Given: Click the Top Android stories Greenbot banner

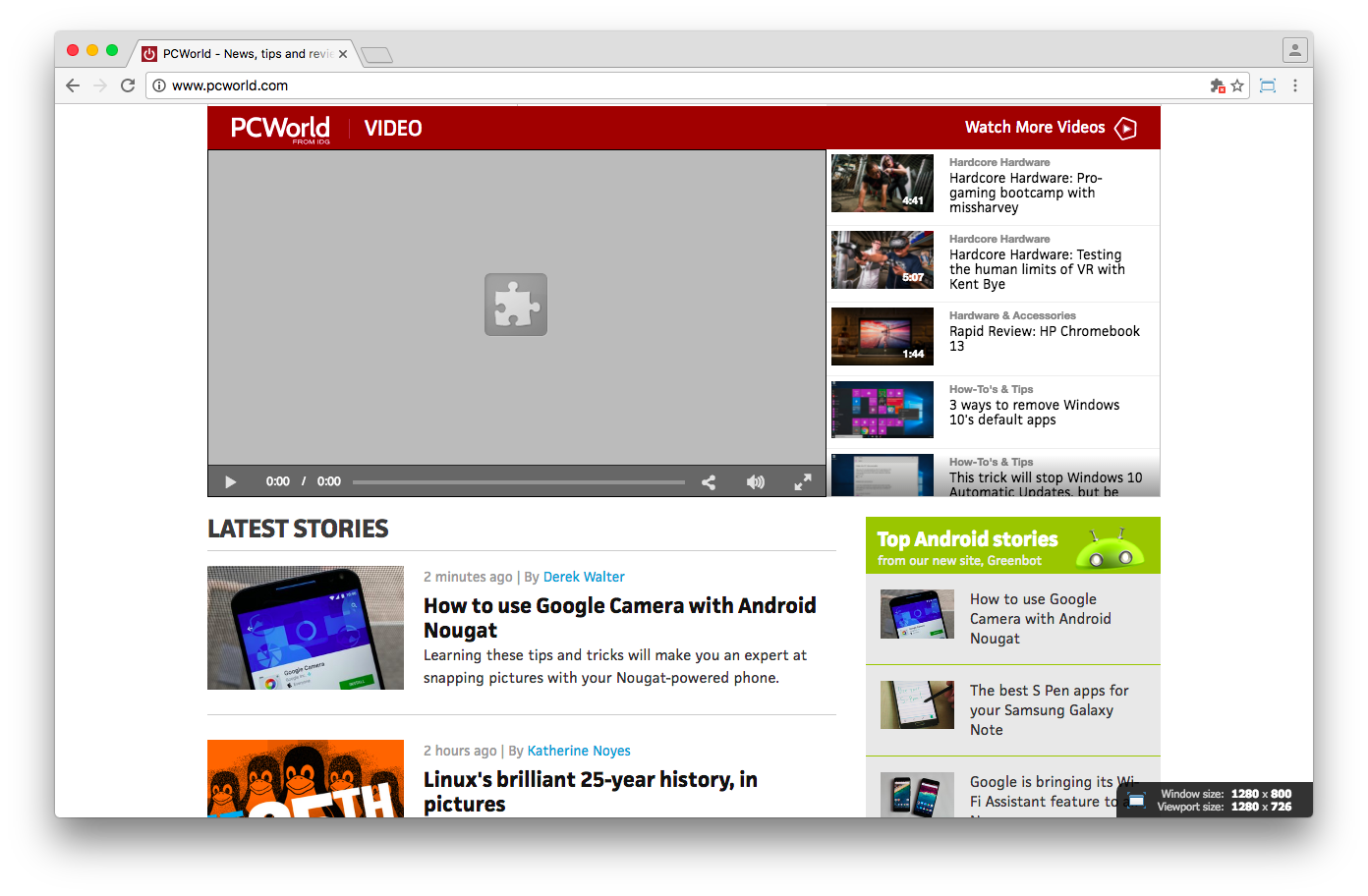Looking at the screenshot, I should pos(1013,545).
